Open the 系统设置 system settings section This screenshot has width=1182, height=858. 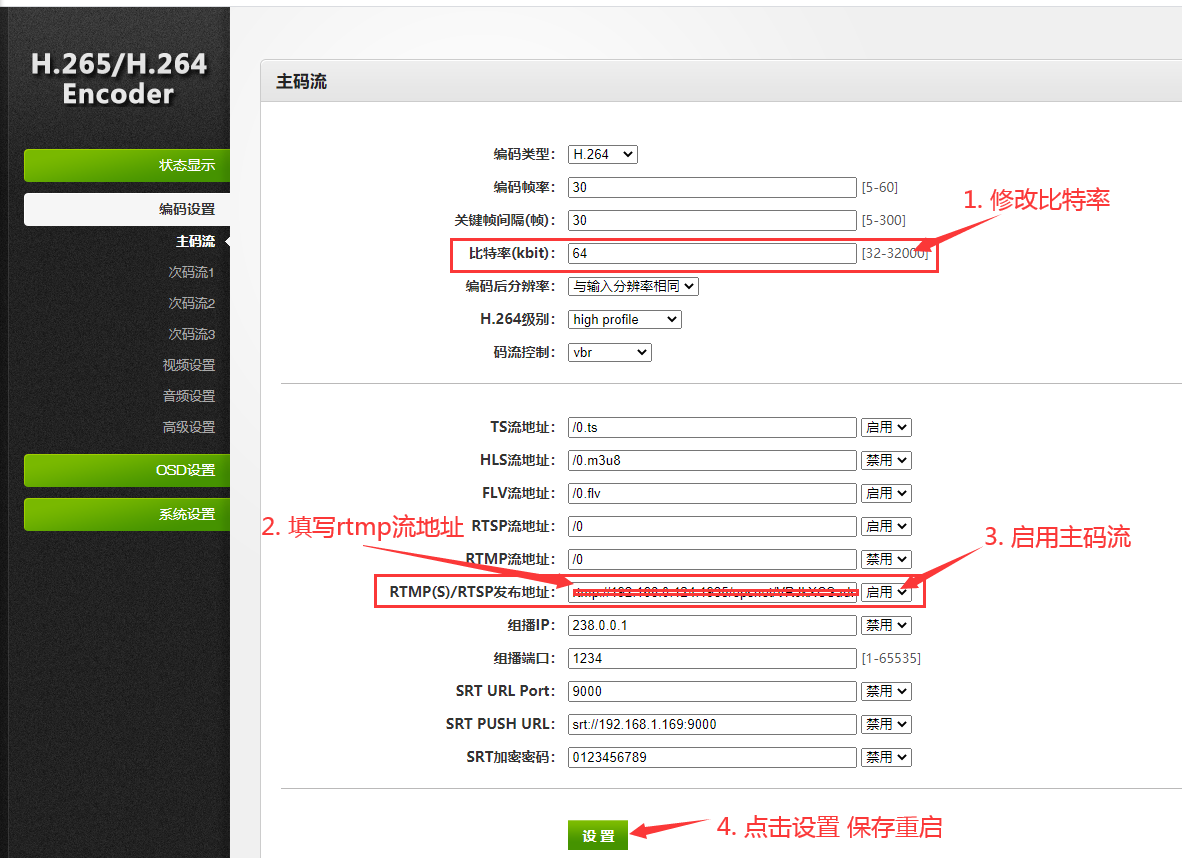(x=127, y=514)
